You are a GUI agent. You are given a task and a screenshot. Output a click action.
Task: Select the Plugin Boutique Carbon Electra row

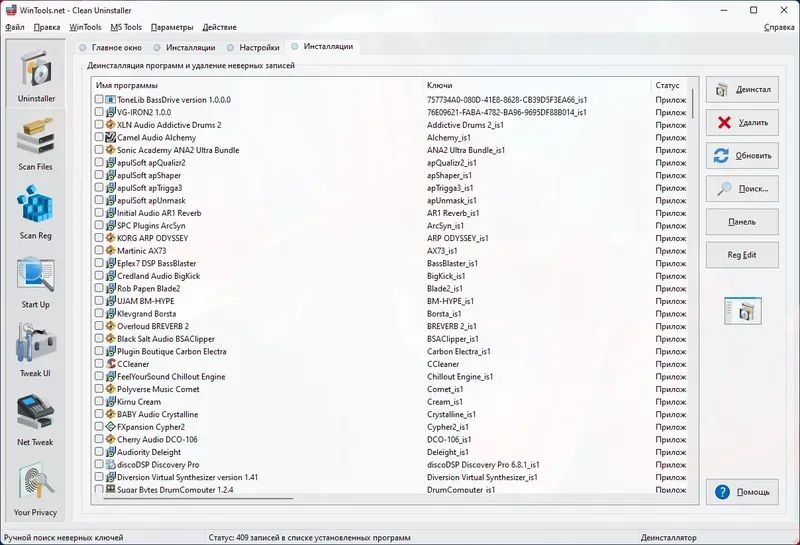(x=390, y=351)
